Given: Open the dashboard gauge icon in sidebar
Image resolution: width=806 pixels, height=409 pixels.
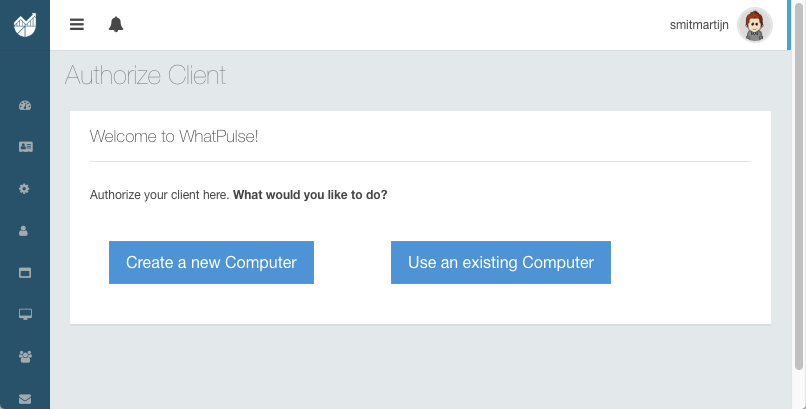Looking at the screenshot, I should [25, 105].
